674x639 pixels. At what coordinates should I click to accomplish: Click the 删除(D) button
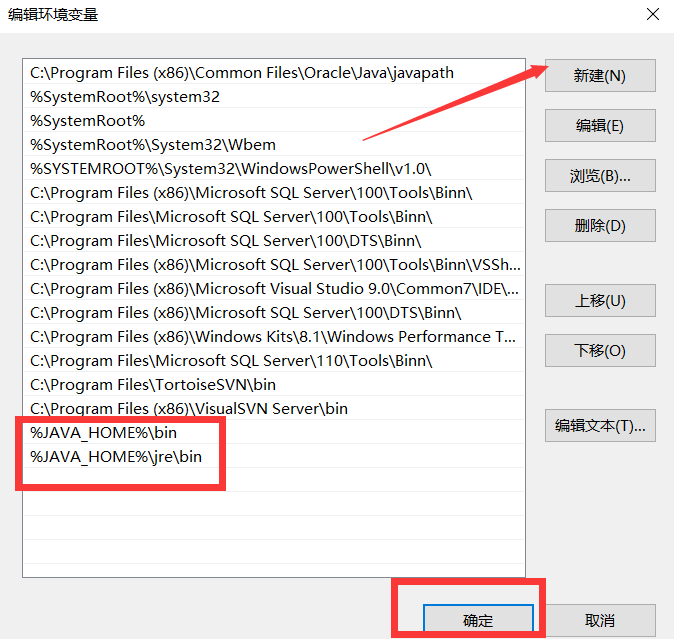click(x=600, y=226)
